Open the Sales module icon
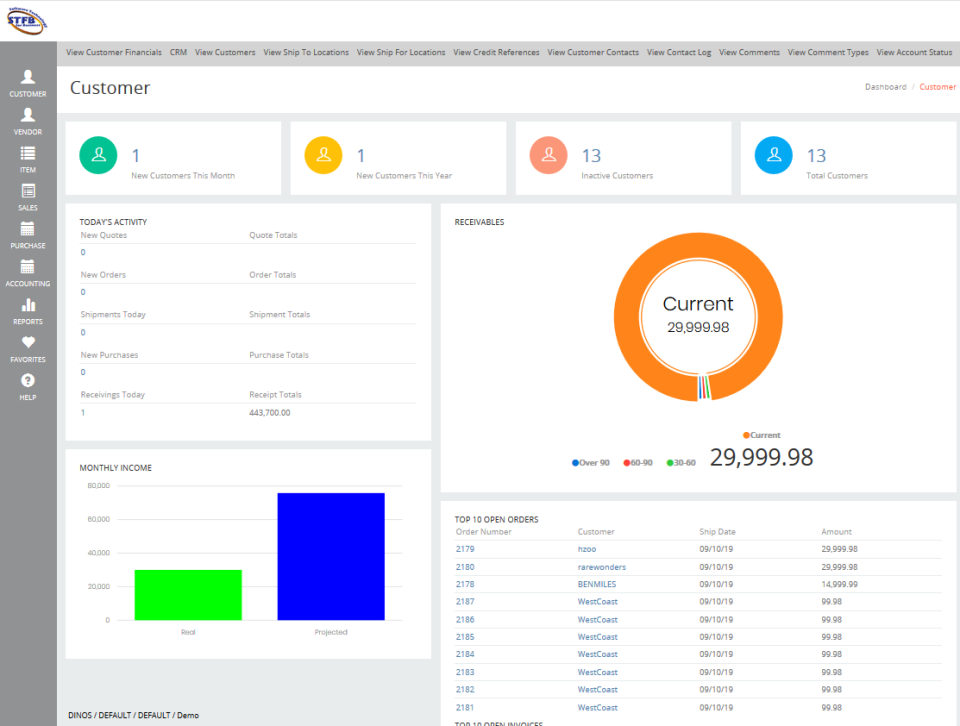 28,190
